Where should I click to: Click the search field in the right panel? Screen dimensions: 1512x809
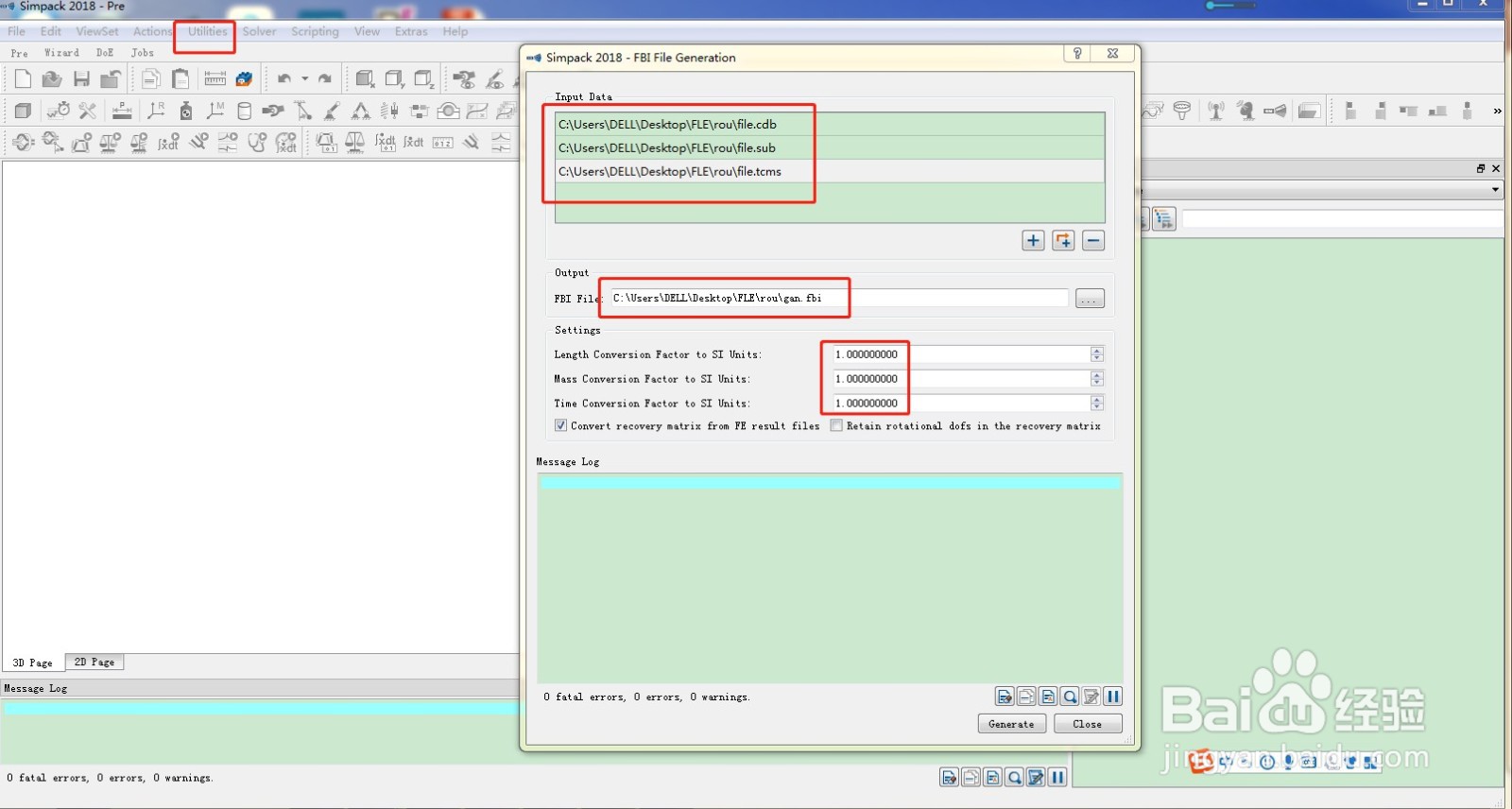[1342, 219]
